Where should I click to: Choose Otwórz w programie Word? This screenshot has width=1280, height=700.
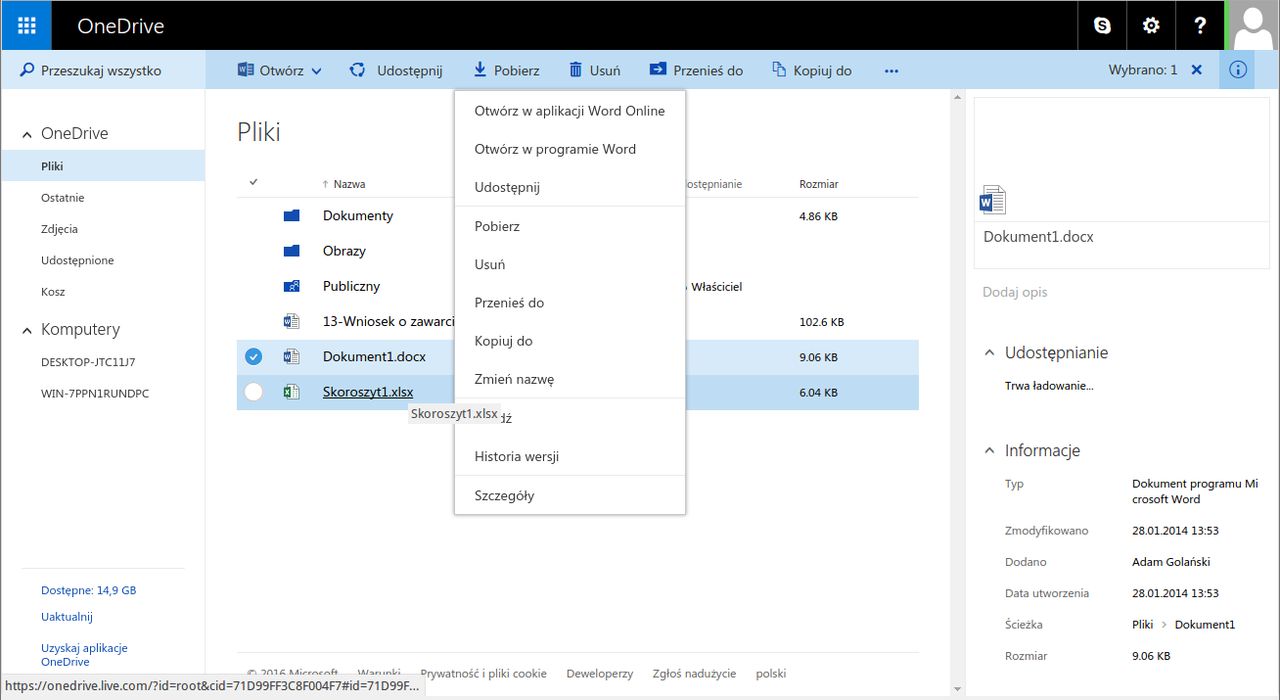click(x=570, y=149)
